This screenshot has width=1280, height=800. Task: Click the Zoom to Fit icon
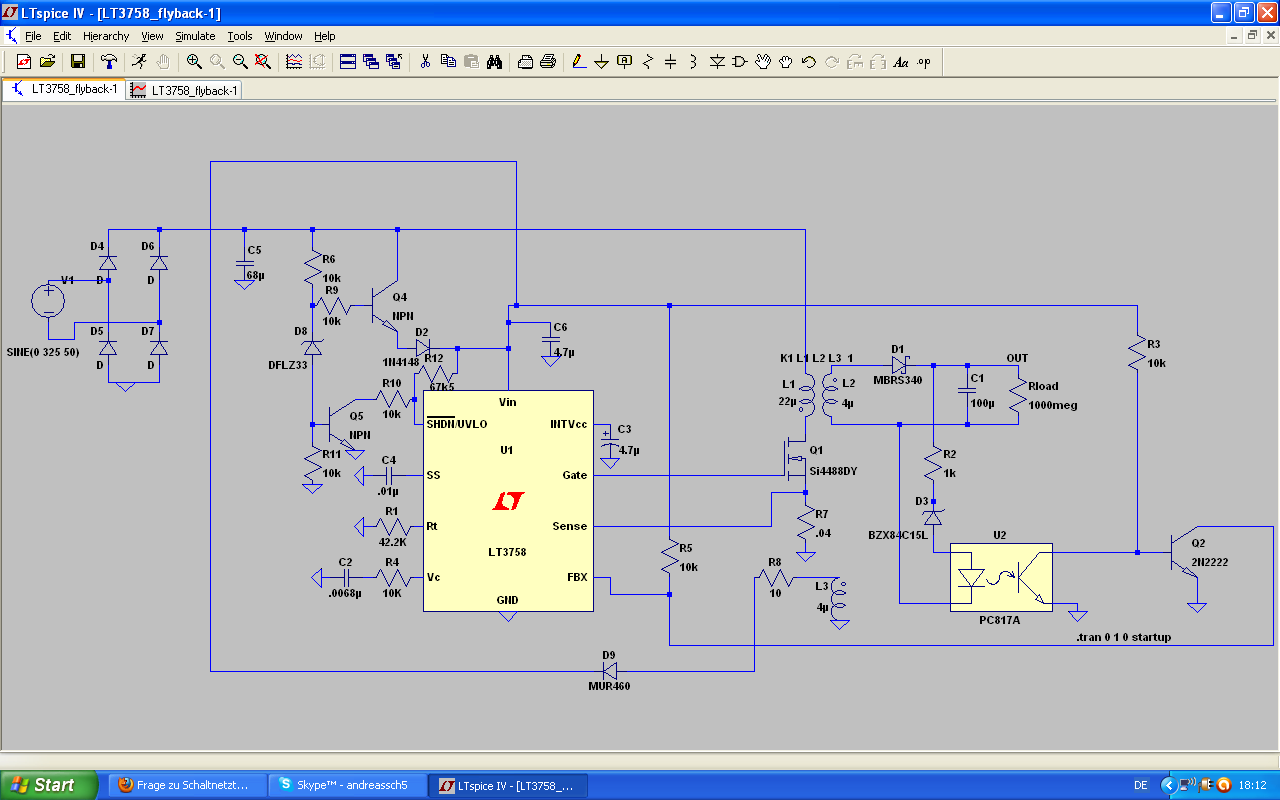263,62
